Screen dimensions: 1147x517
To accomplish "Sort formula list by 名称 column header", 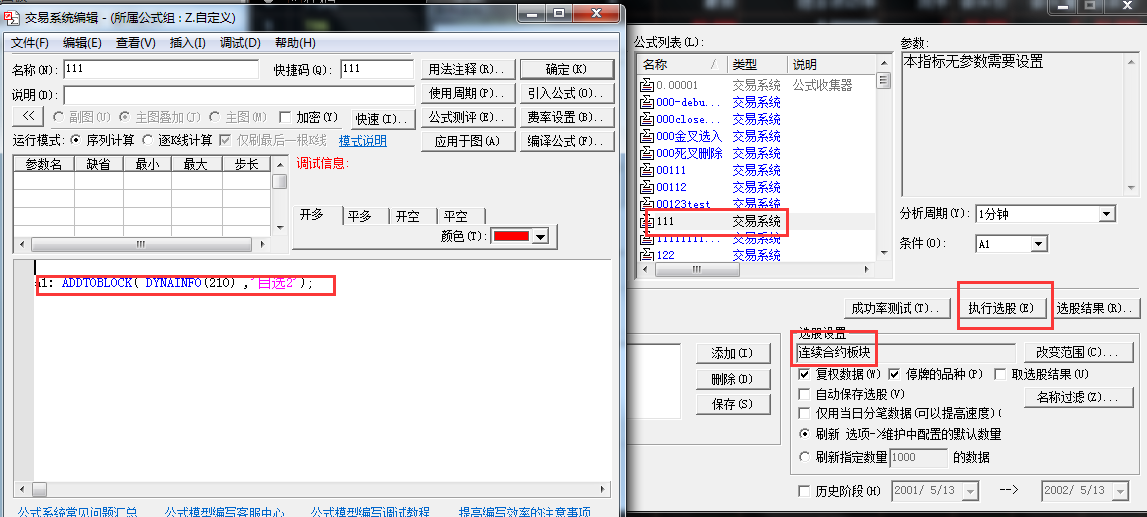I will point(682,64).
